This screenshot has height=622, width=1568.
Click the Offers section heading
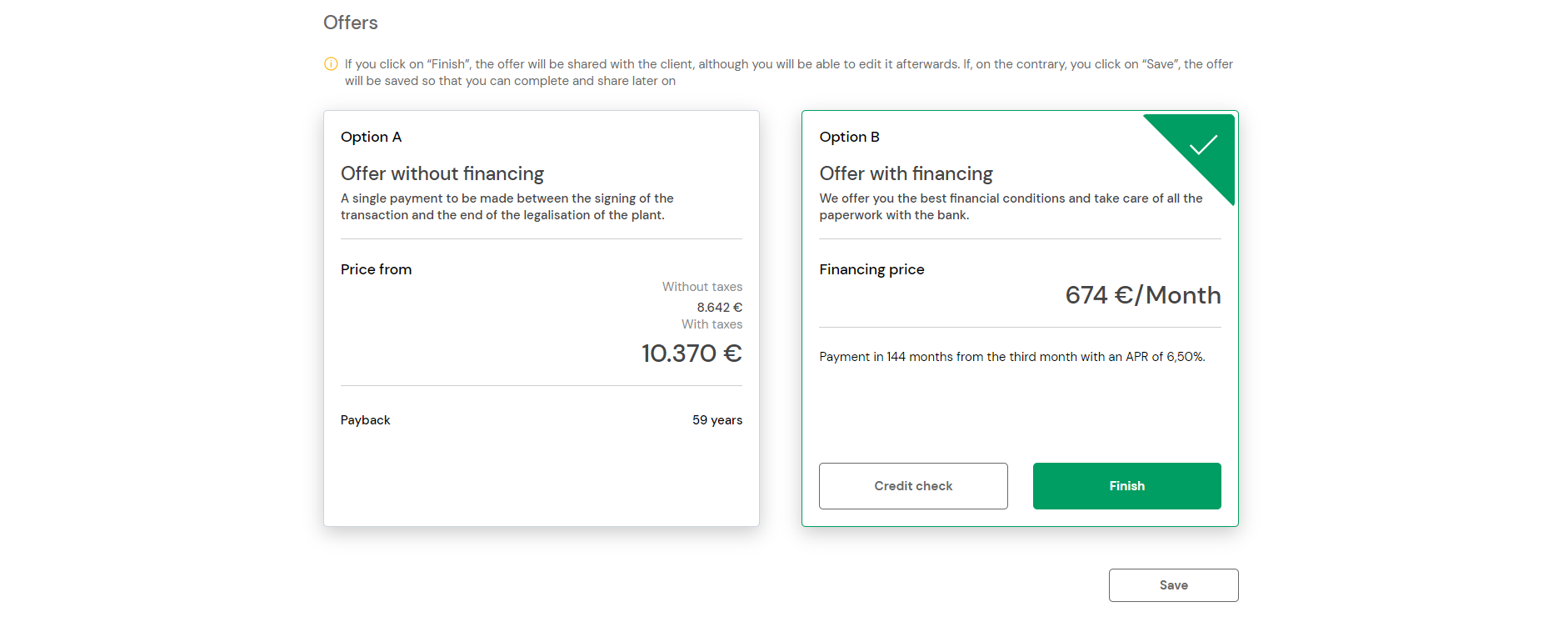(x=351, y=23)
